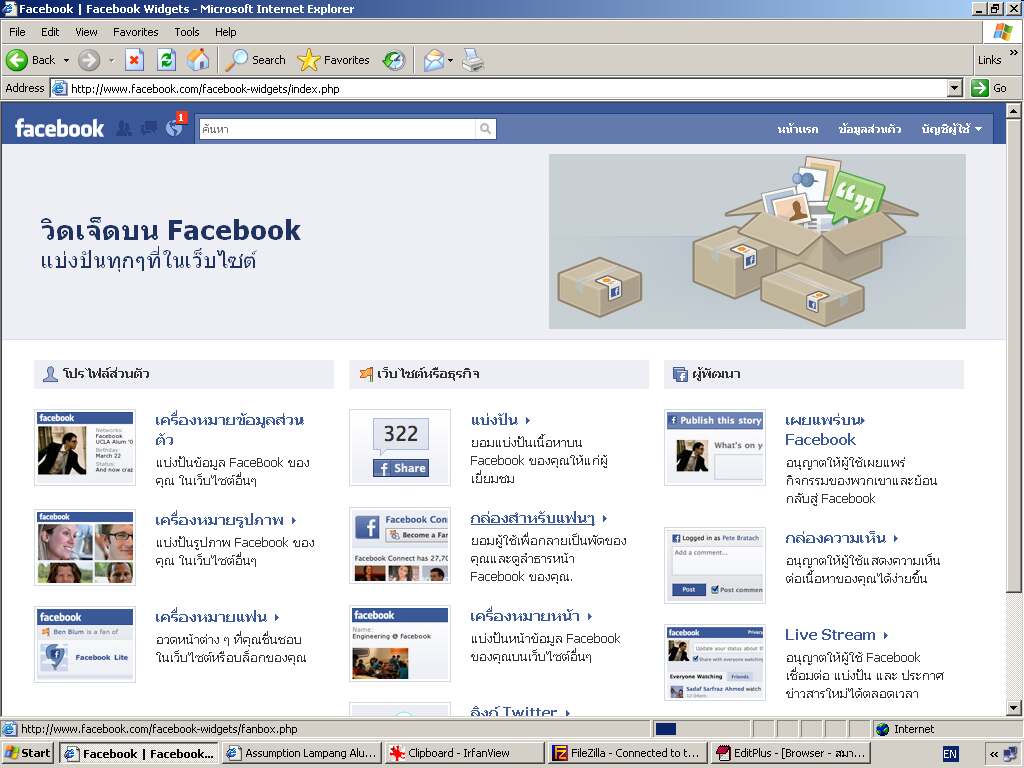Click the Stop loading toolbar icon
Viewport: 1024px width, 768px height.
coord(134,60)
